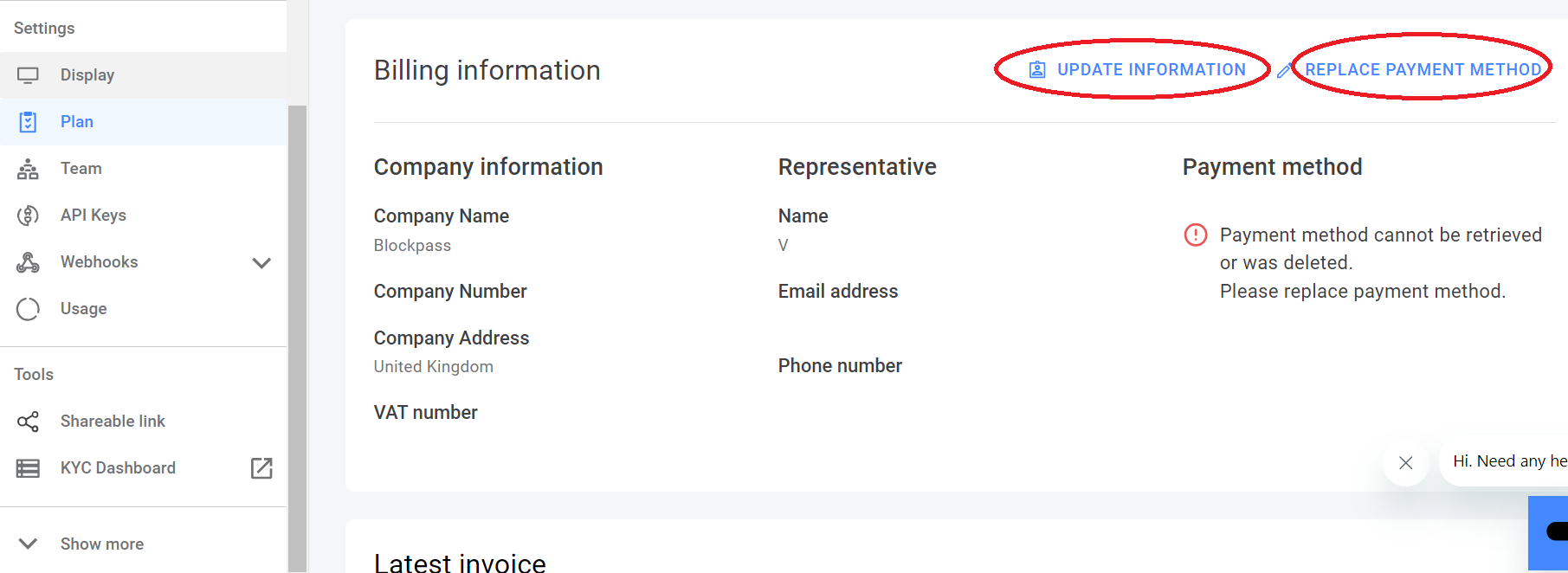Click the API Keys icon
The image size is (1568, 573).
pos(28,216)
